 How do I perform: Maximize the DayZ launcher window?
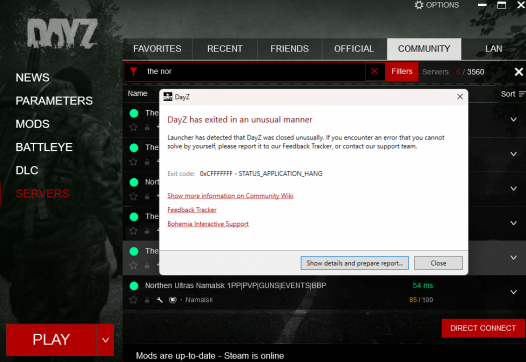502,5
